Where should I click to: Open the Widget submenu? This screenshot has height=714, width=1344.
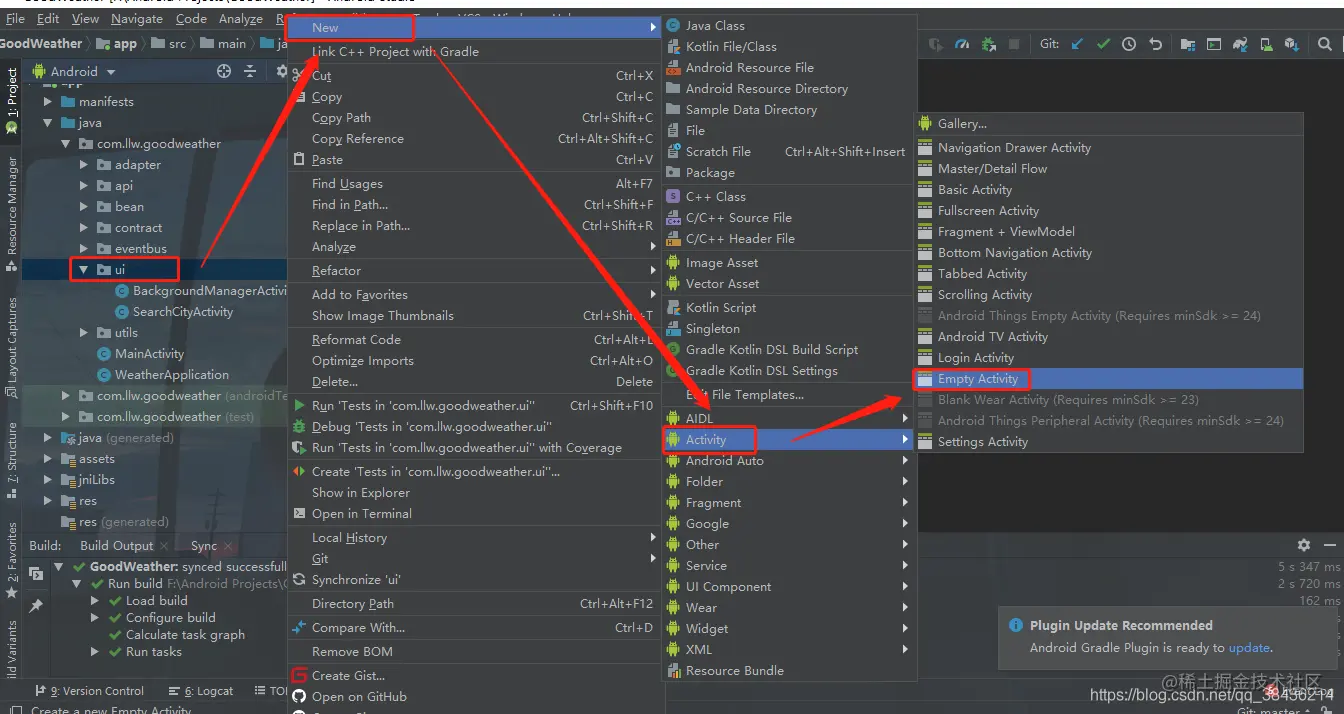coord(790,629)
